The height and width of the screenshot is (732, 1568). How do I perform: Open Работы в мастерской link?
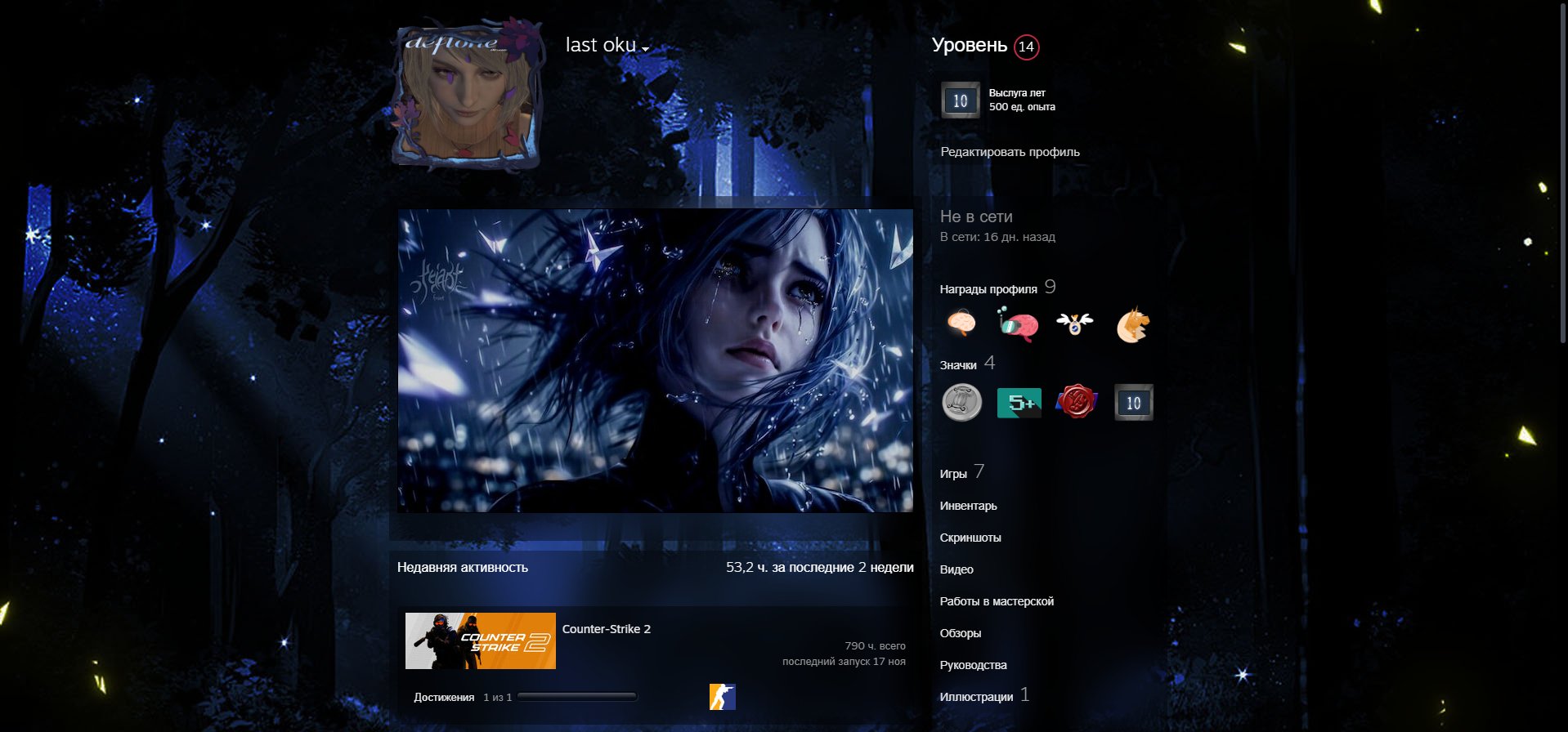tap(997, 601)
